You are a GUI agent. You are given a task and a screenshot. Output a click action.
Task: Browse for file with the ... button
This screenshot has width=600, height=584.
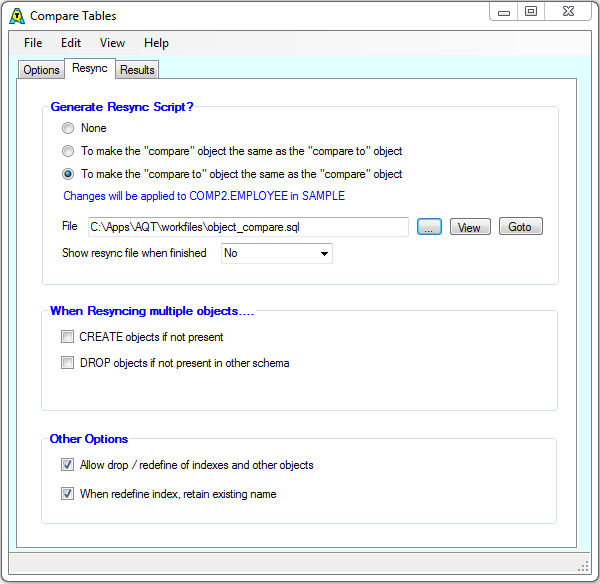pyautogui.click(x=429, y=227)
